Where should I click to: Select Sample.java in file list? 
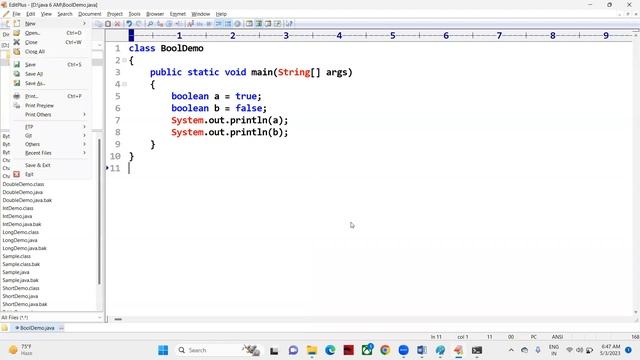point(16,272)
